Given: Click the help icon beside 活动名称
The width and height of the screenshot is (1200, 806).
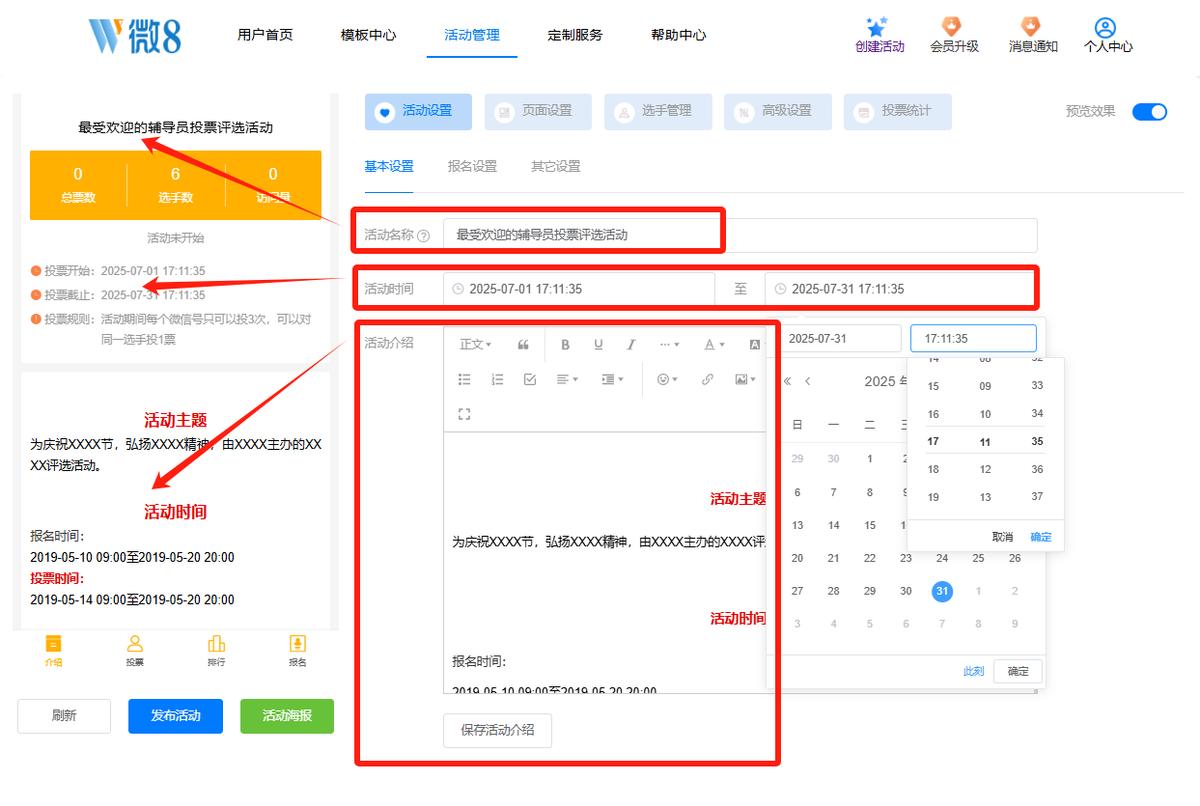Looking at the screenshot, I should 423,236.
